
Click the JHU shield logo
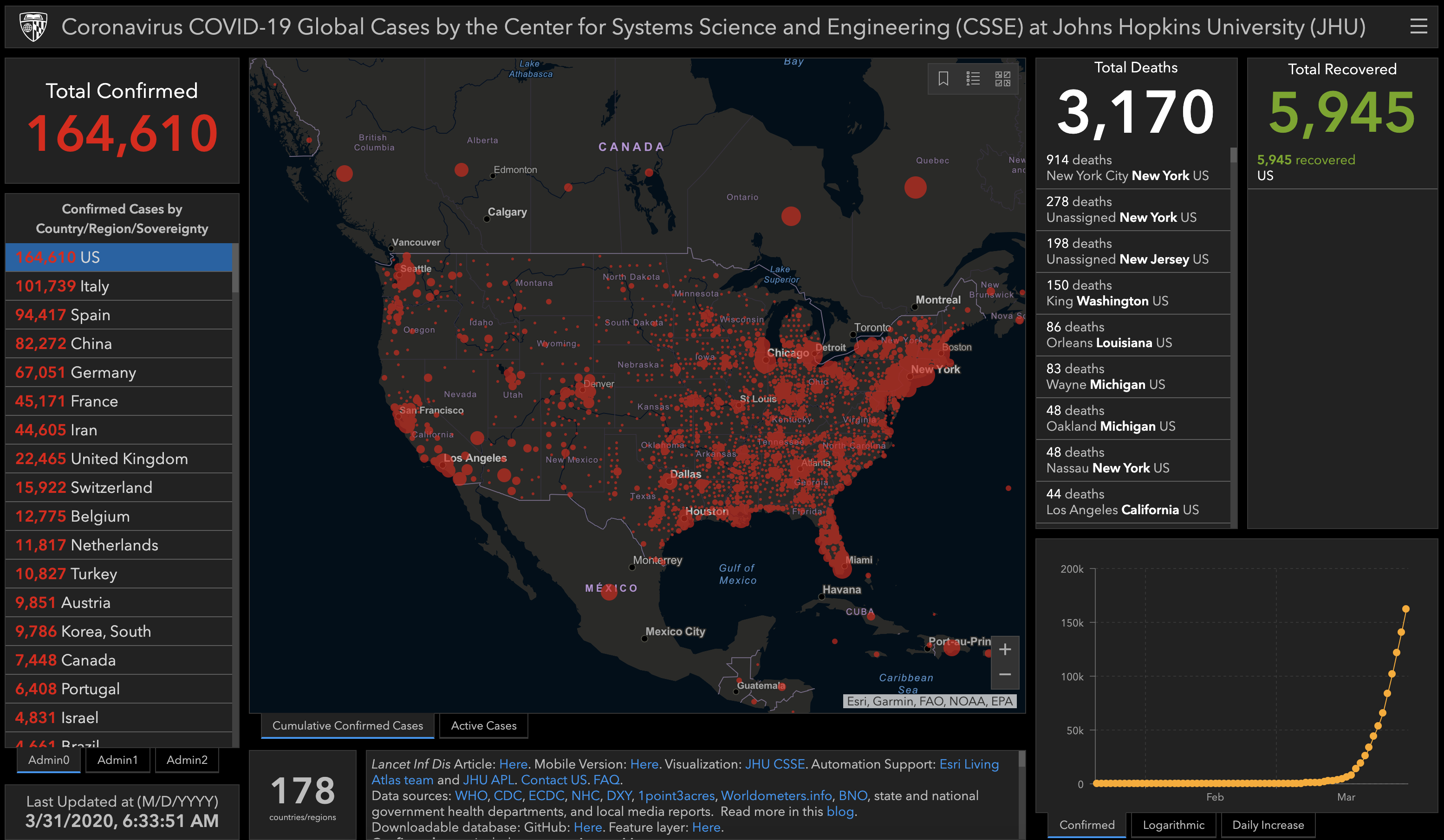pyautogui.click(x=33, y=26)
